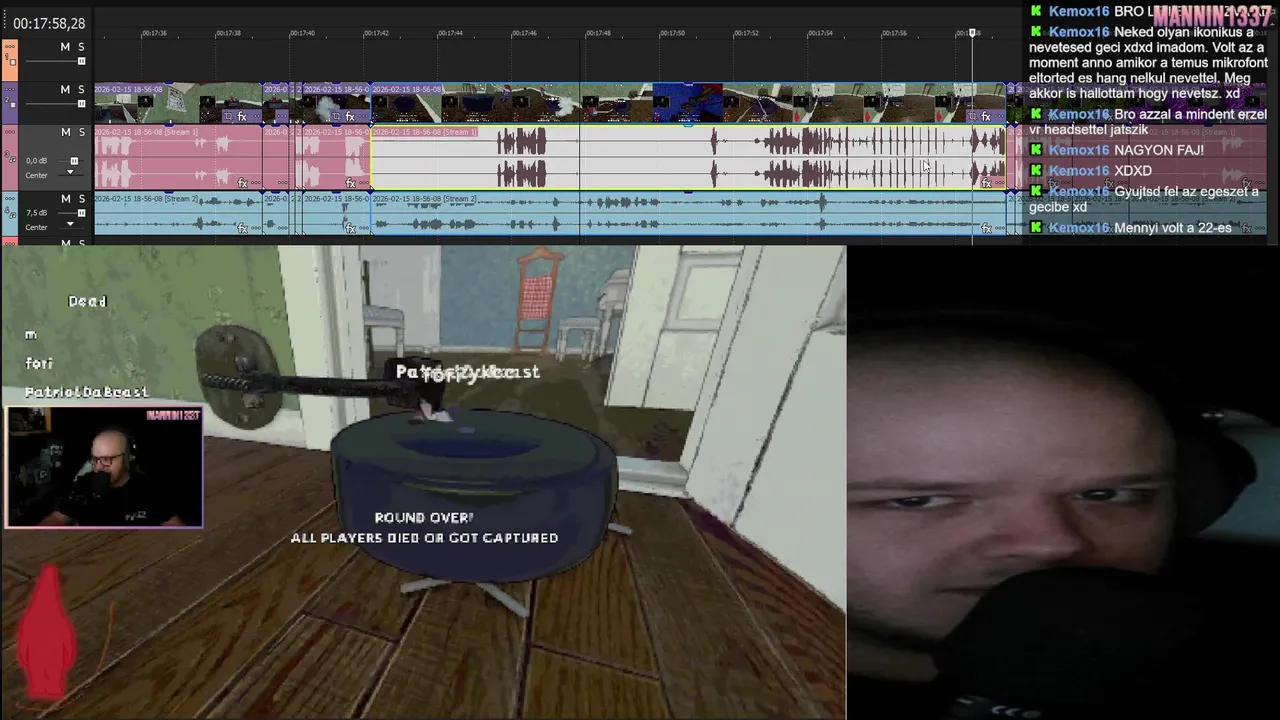Click video track 2 number icon
Screen dimensions: 1280x720
[x=10, y=102]
